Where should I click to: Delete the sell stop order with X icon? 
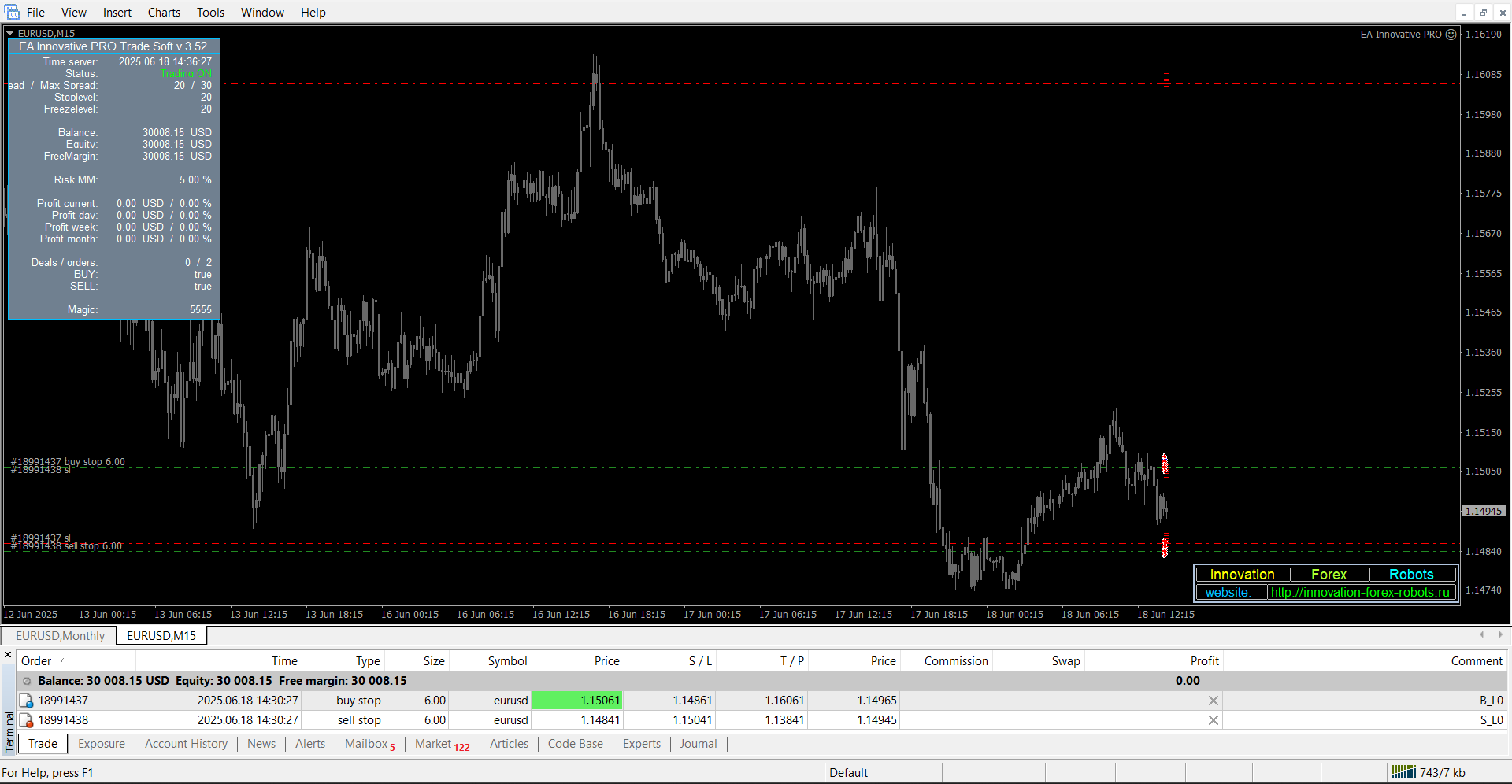(x=1213, y=720)
